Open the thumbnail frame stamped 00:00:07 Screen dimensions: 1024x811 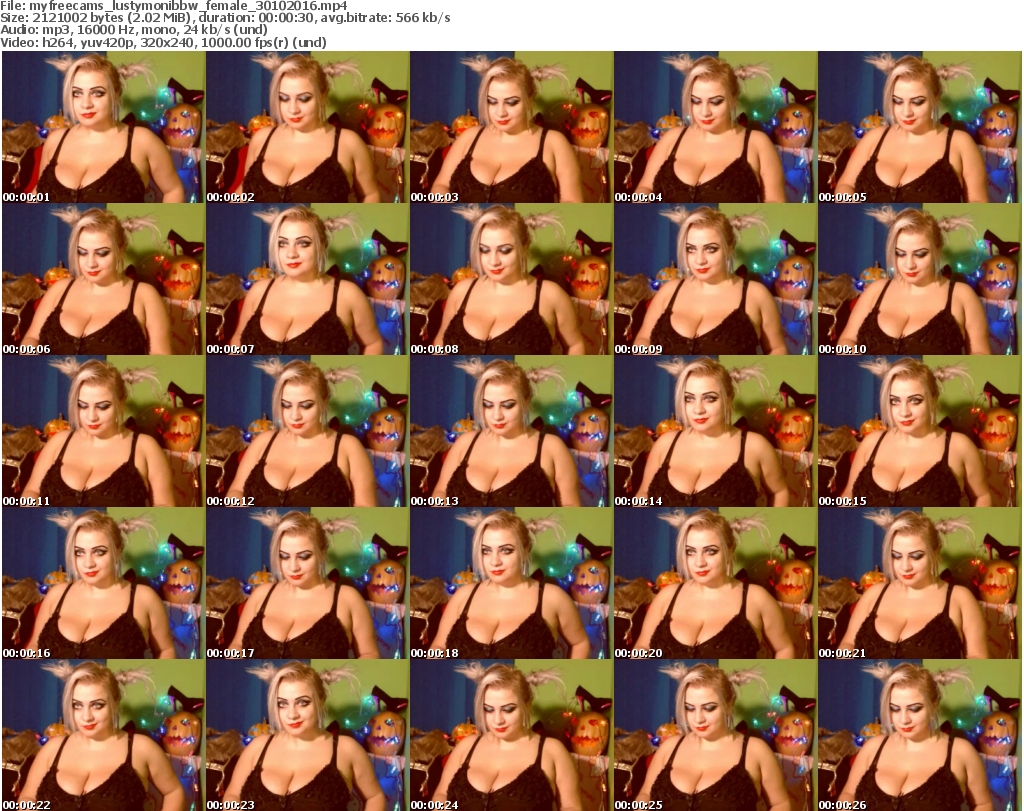pos(308,279)
